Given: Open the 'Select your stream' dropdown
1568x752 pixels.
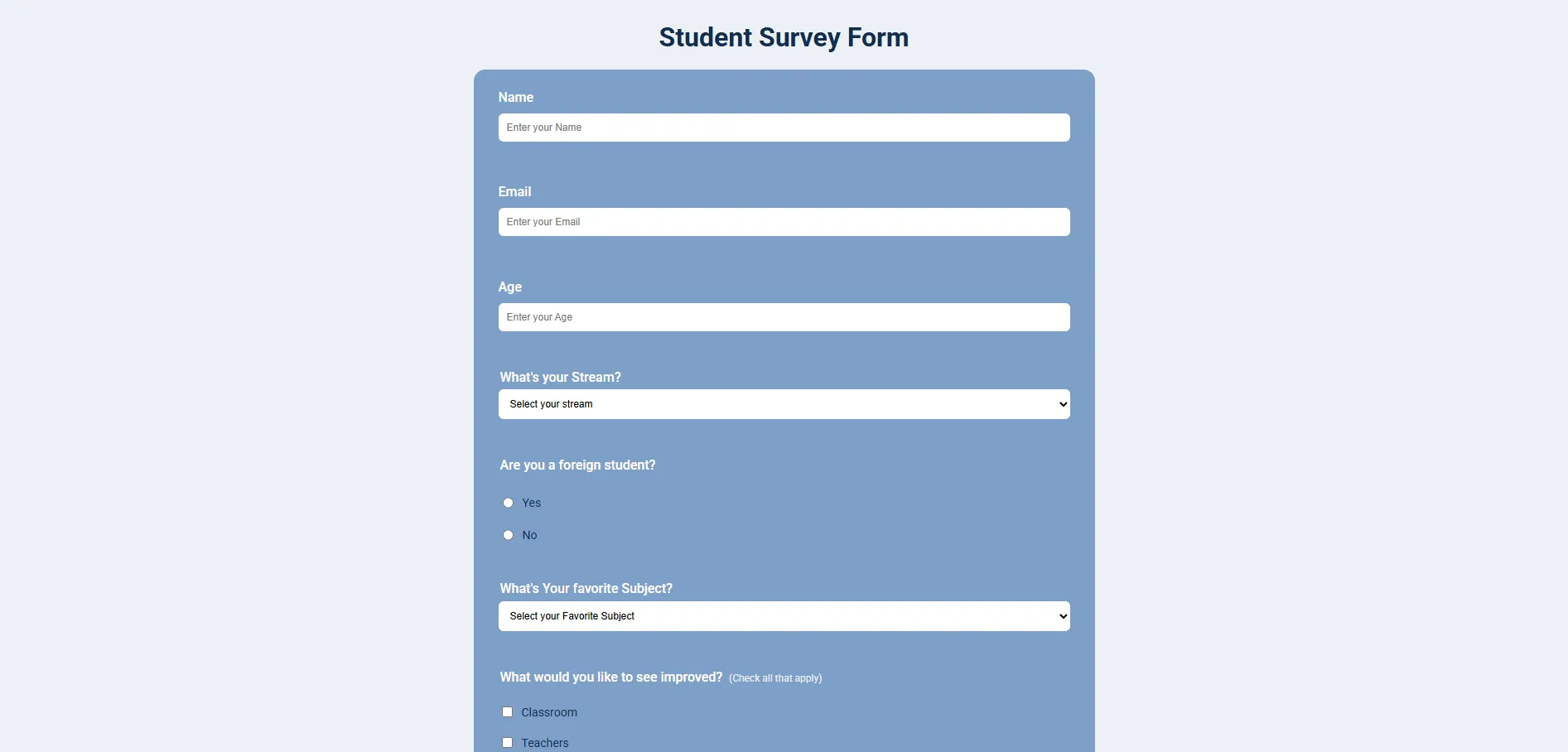Looking at the screenshot, I should (x=784, y=404).
